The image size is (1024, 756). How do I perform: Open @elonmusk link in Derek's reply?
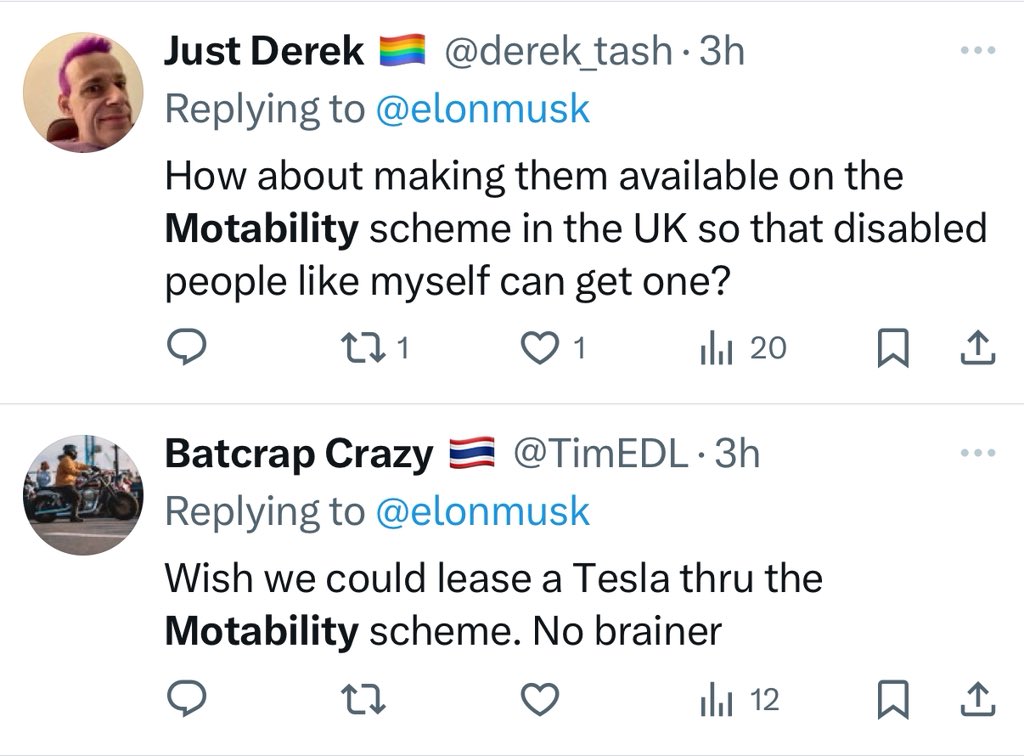point(482,110)
